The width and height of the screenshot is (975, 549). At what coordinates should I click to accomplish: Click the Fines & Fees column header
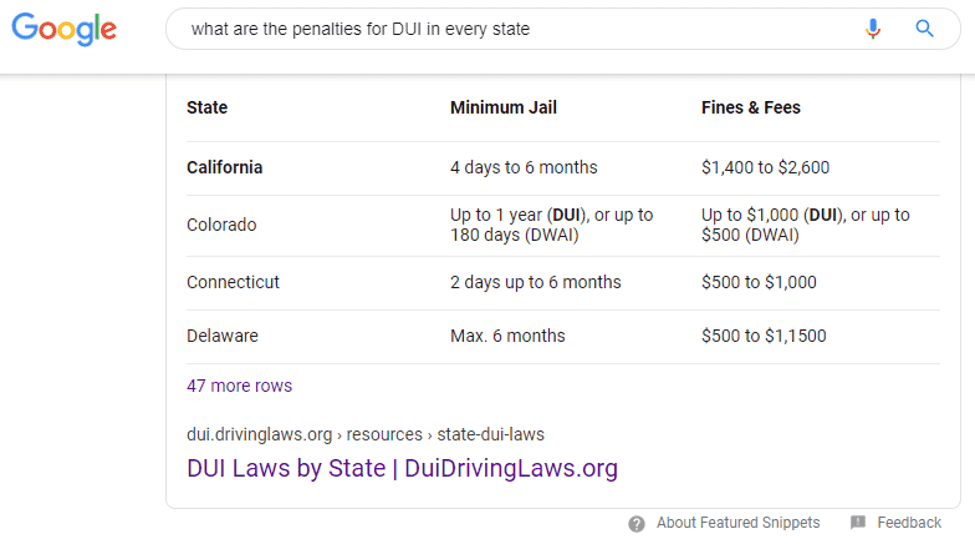click(751, 108)
